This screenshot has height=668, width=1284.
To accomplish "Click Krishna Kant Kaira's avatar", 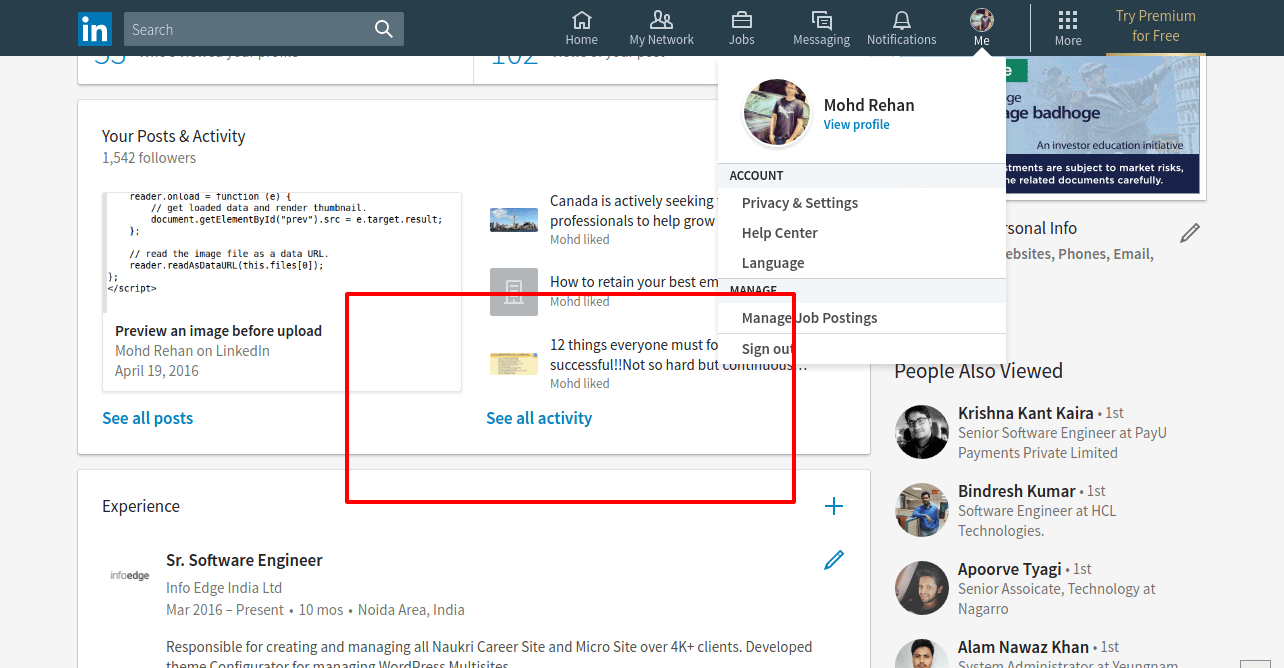I will click(922, 432).
